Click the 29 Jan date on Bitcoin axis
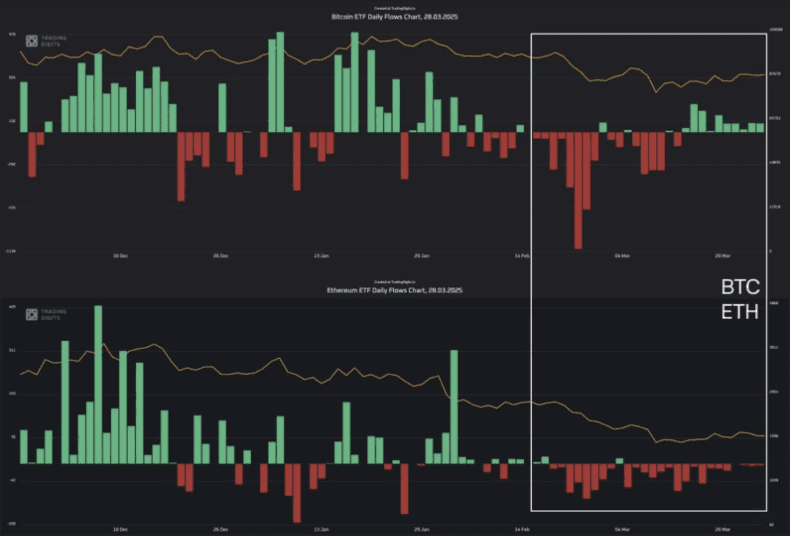 pos(422,256)
